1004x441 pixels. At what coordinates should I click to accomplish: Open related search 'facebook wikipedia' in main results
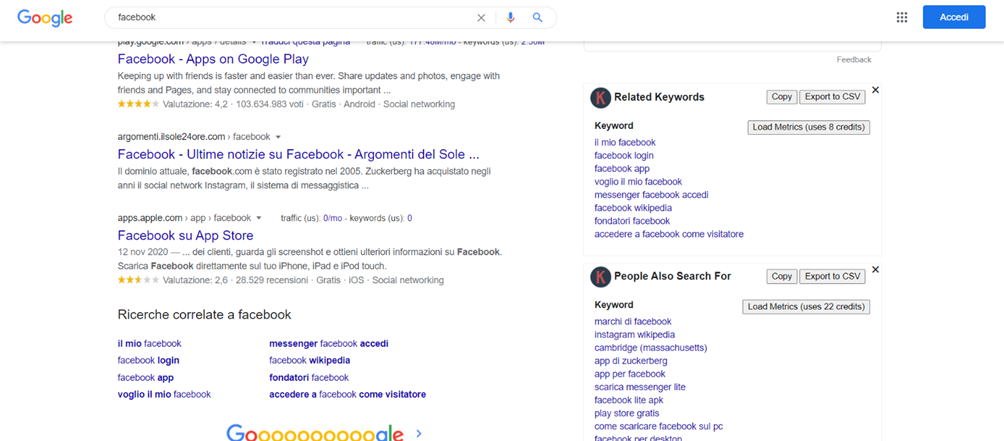click(x=309, y=360)
